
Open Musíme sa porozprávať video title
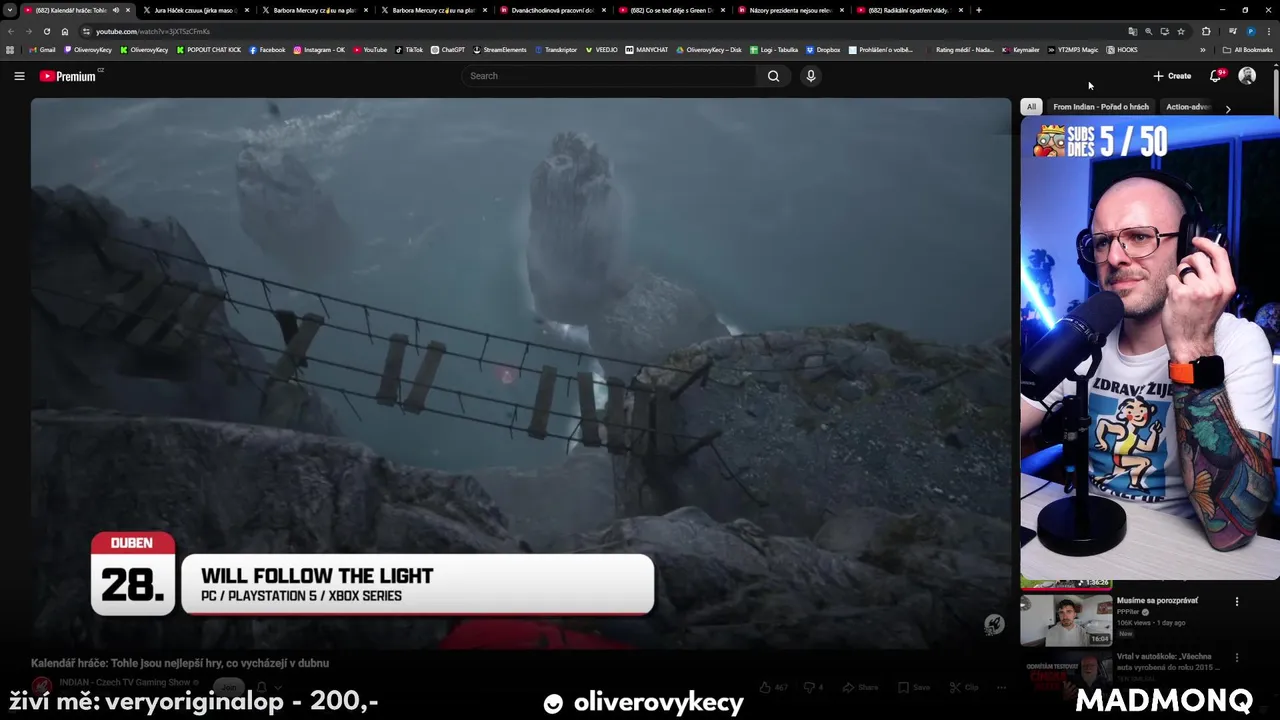tap(1157, 601)
